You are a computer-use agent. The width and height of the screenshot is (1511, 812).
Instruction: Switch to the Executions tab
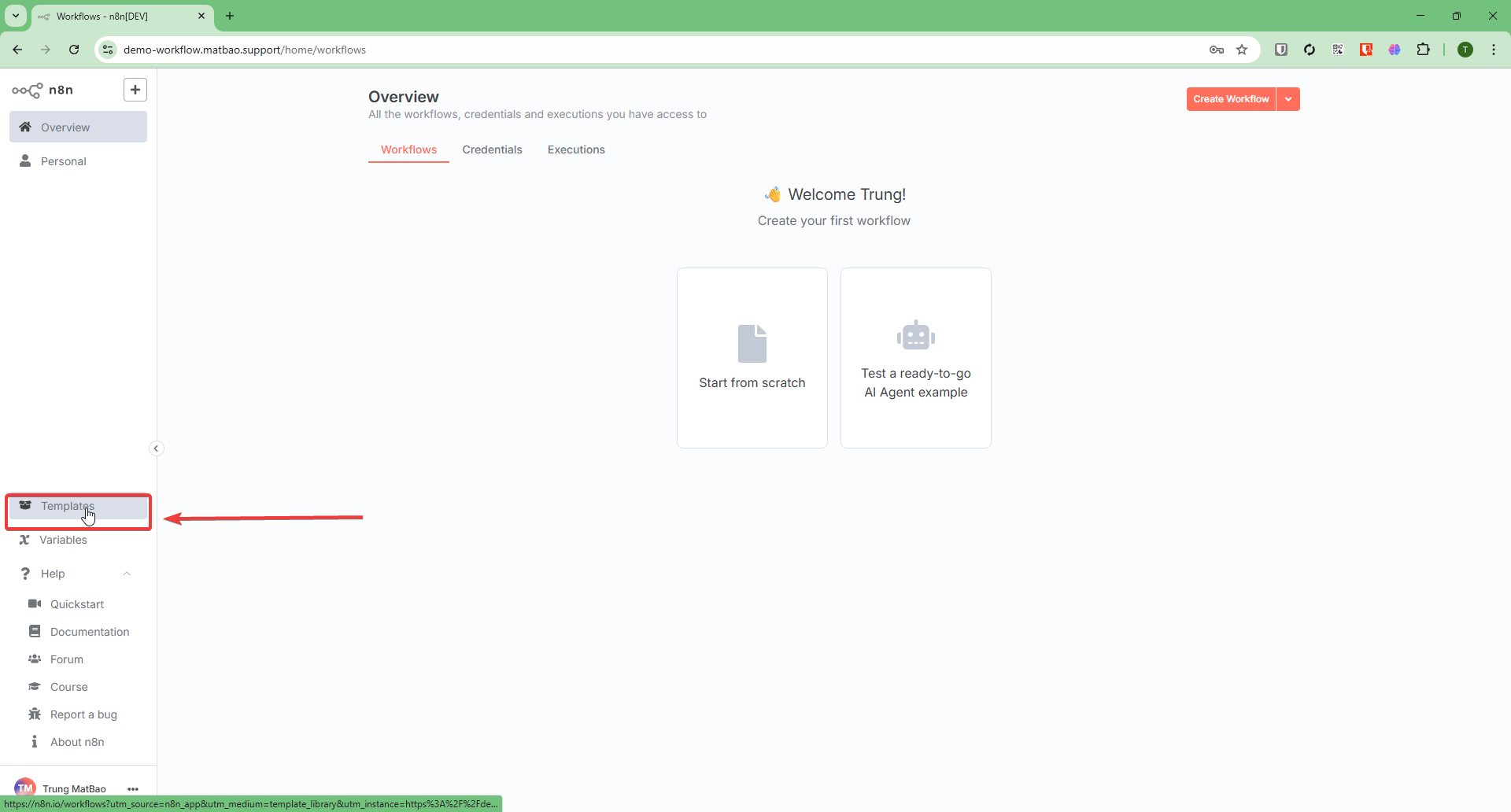(x=576, y=149)
